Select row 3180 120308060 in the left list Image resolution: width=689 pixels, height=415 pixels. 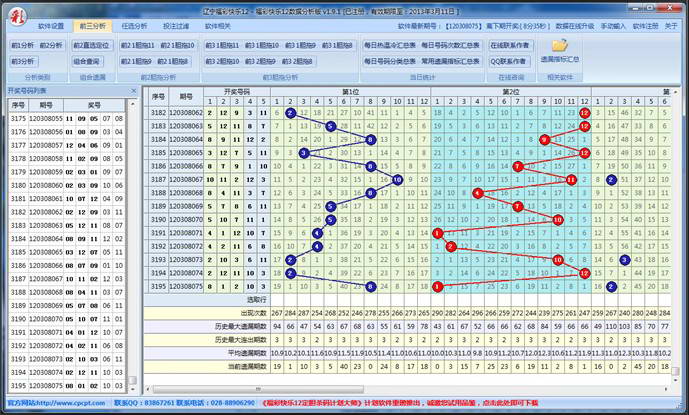tap(67, 186)
